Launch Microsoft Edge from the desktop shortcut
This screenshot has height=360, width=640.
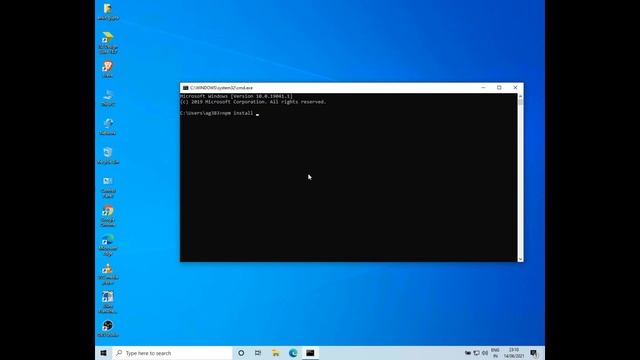pos(108,245)
